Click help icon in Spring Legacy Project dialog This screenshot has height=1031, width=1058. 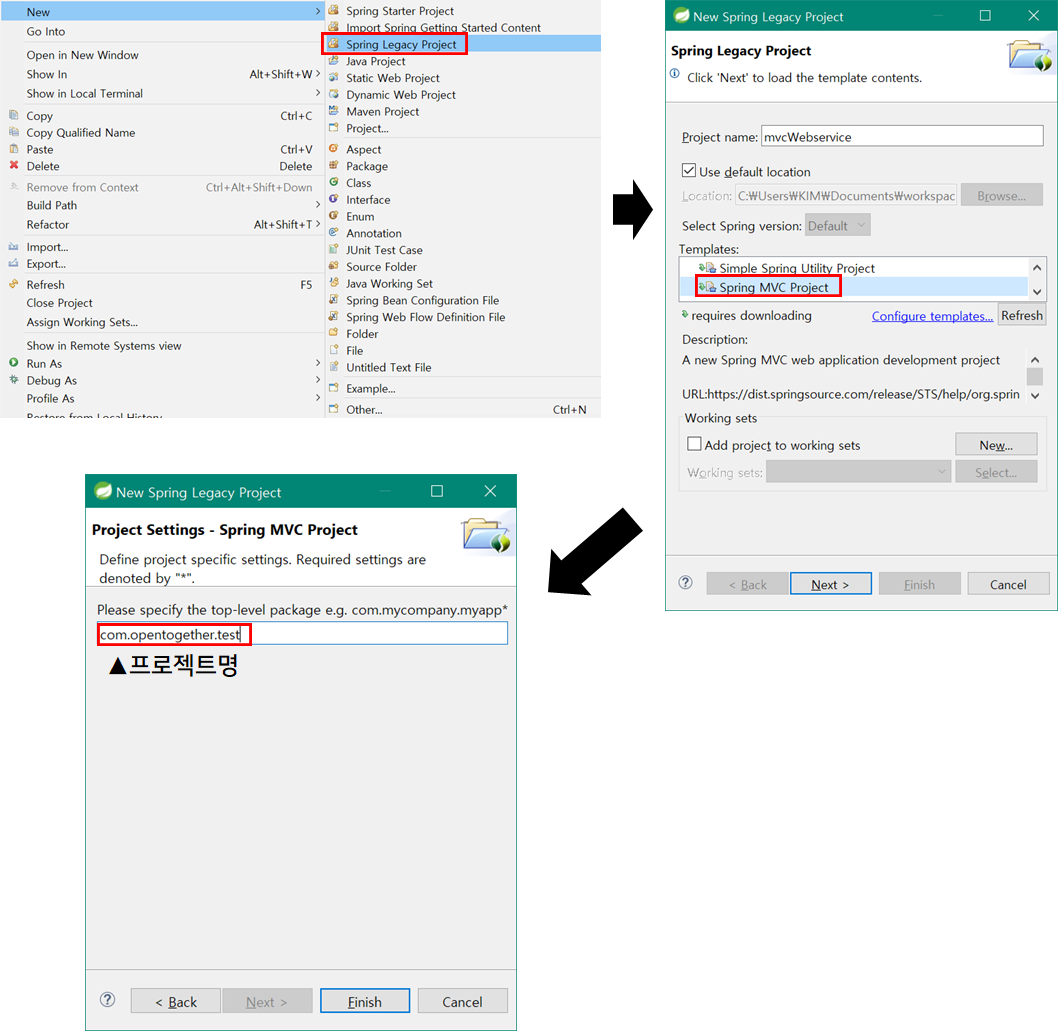tap(685, 583)
